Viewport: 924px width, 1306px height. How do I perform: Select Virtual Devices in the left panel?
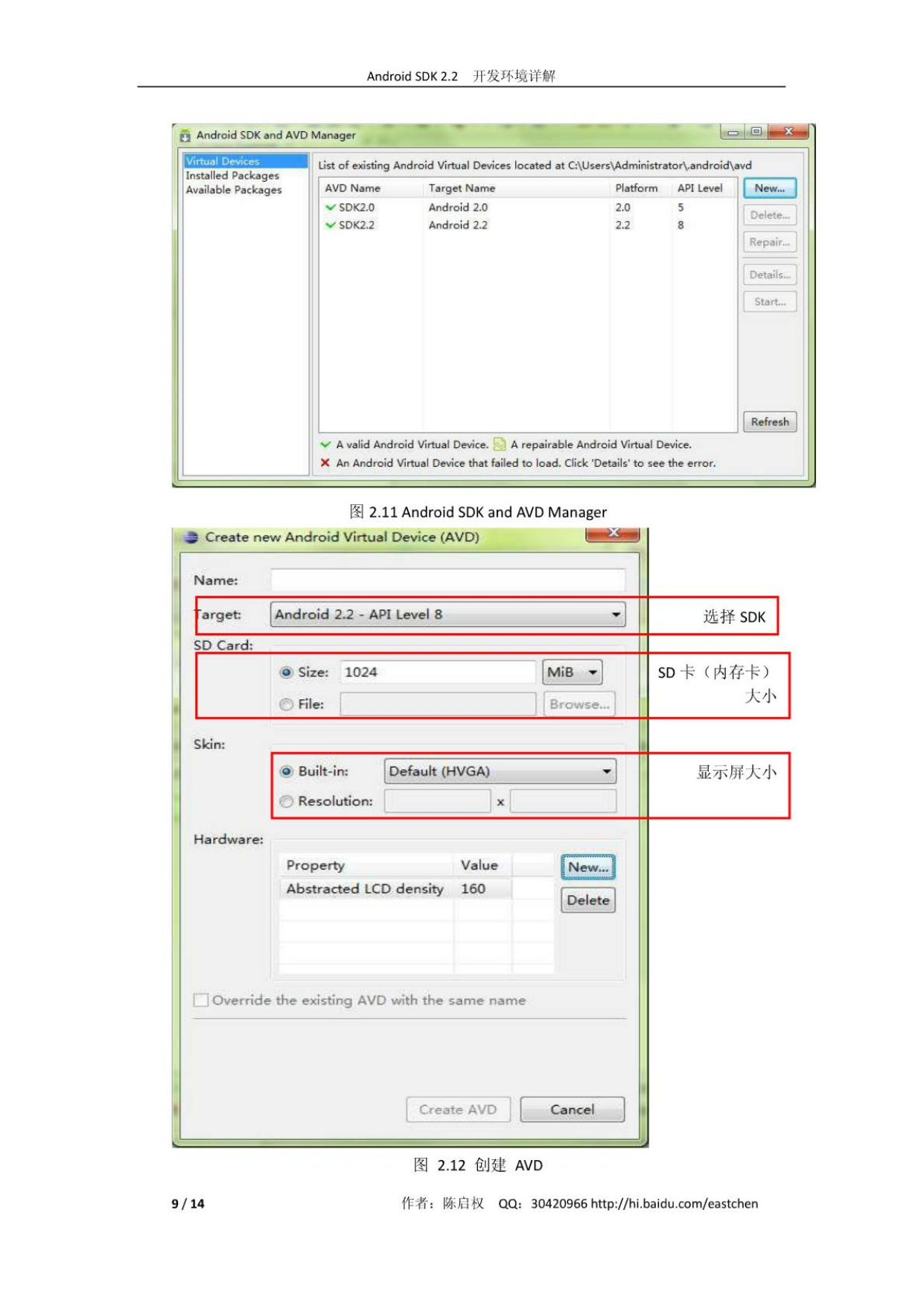(245, 161)
